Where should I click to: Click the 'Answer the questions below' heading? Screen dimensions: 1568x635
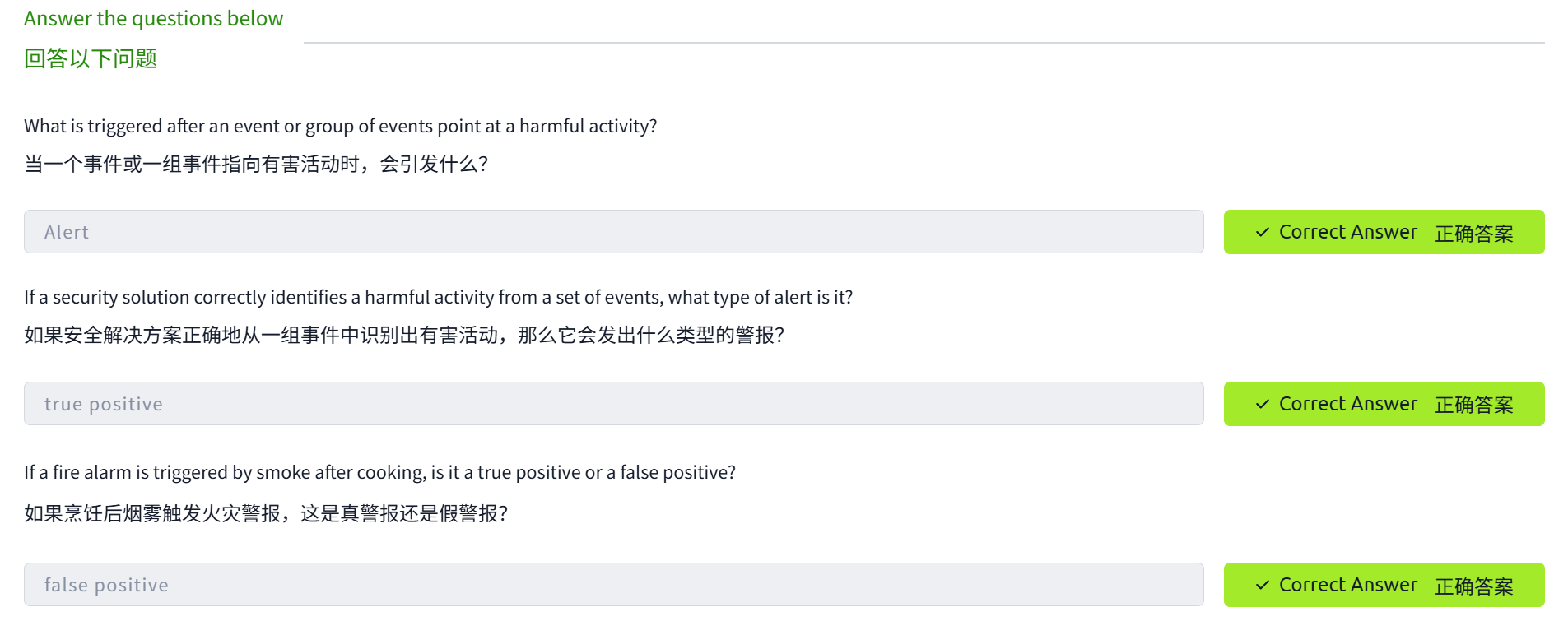coord(153,19)
